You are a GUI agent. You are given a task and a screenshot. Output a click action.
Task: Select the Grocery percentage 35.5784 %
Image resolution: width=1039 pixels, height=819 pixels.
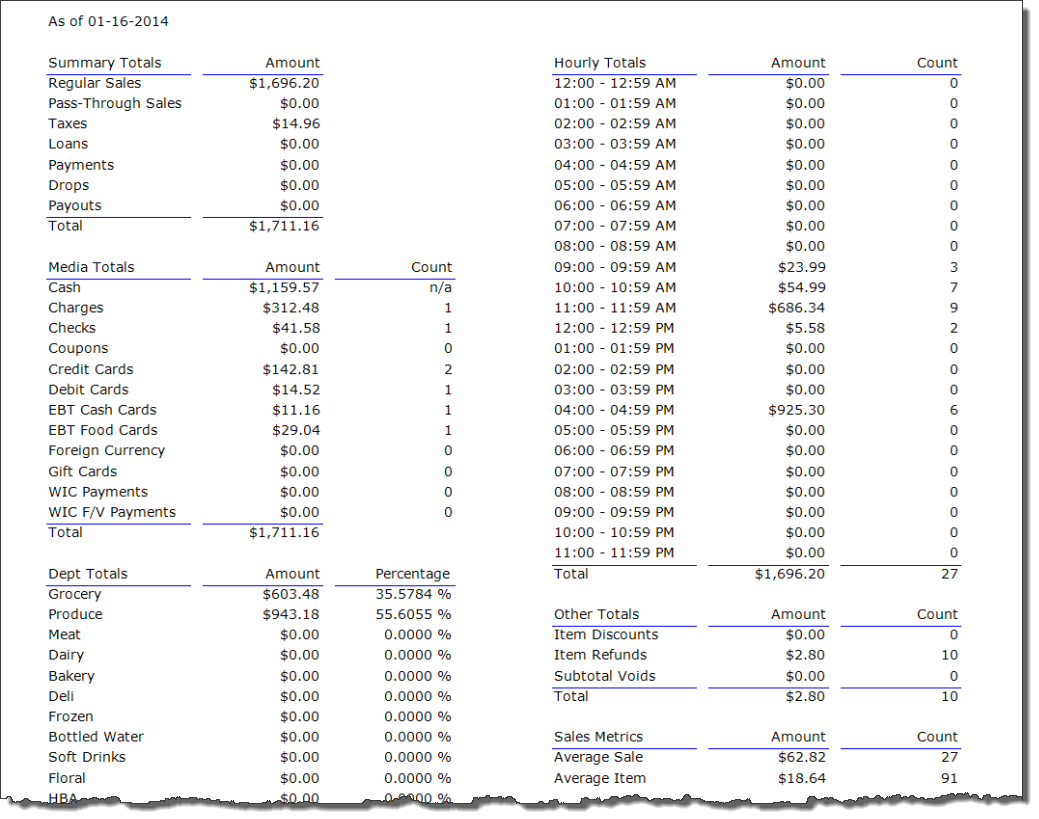pyautogui.click(x=413, y=594)
